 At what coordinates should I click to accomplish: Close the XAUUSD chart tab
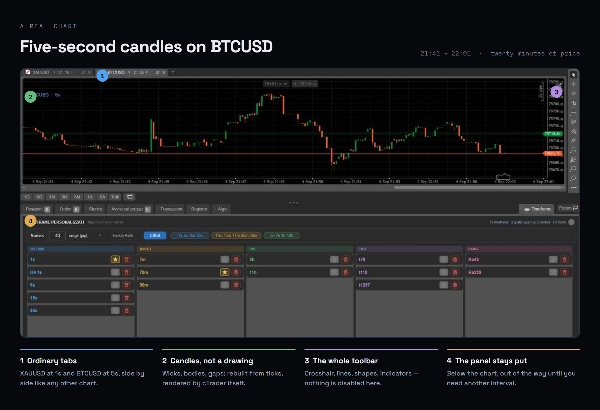(90, 72)
